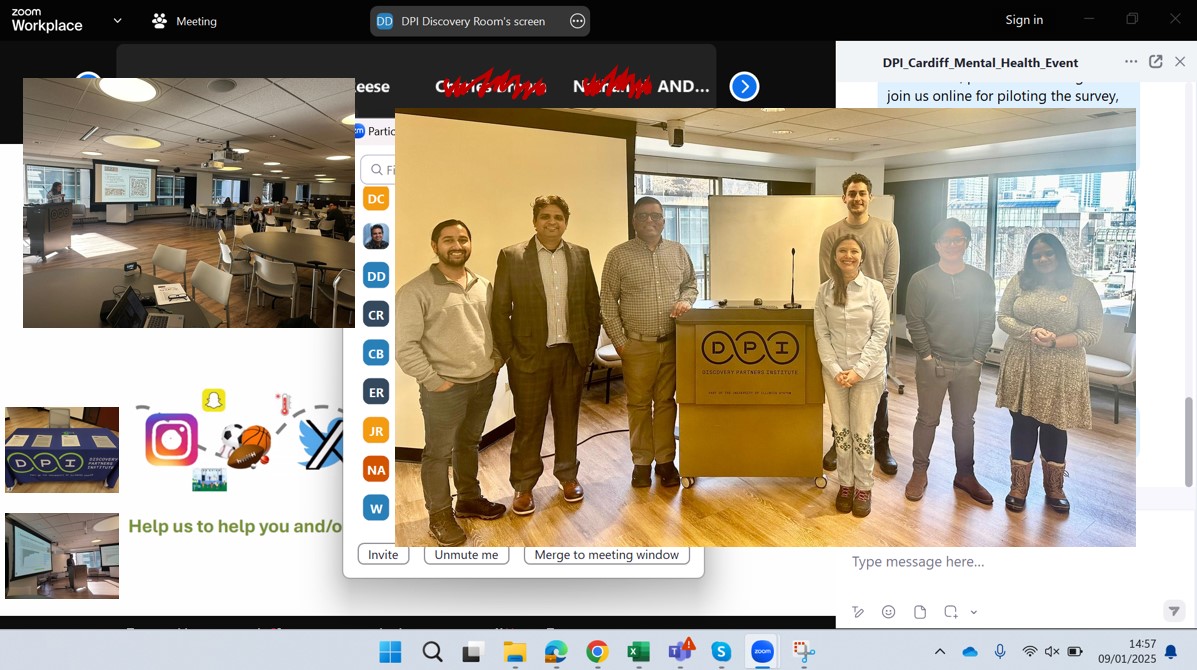Open File Explorer from the taskbar

click(515, 652)
